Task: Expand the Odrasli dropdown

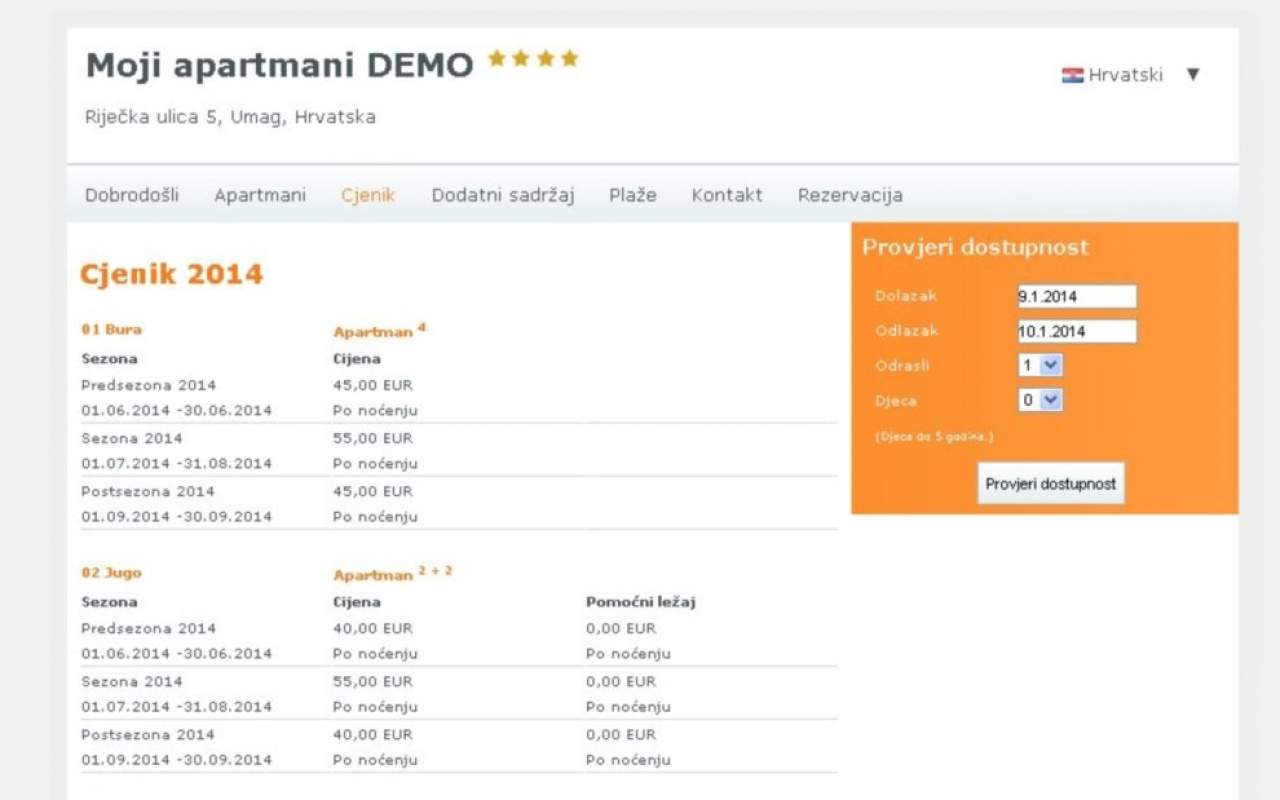Action: (1040, 365)
